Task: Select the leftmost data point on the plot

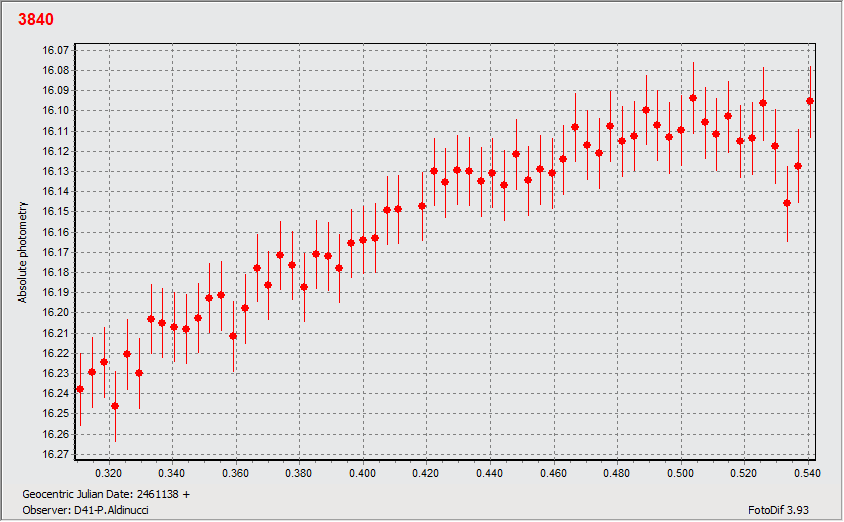Action: click(x=80, y=389)
